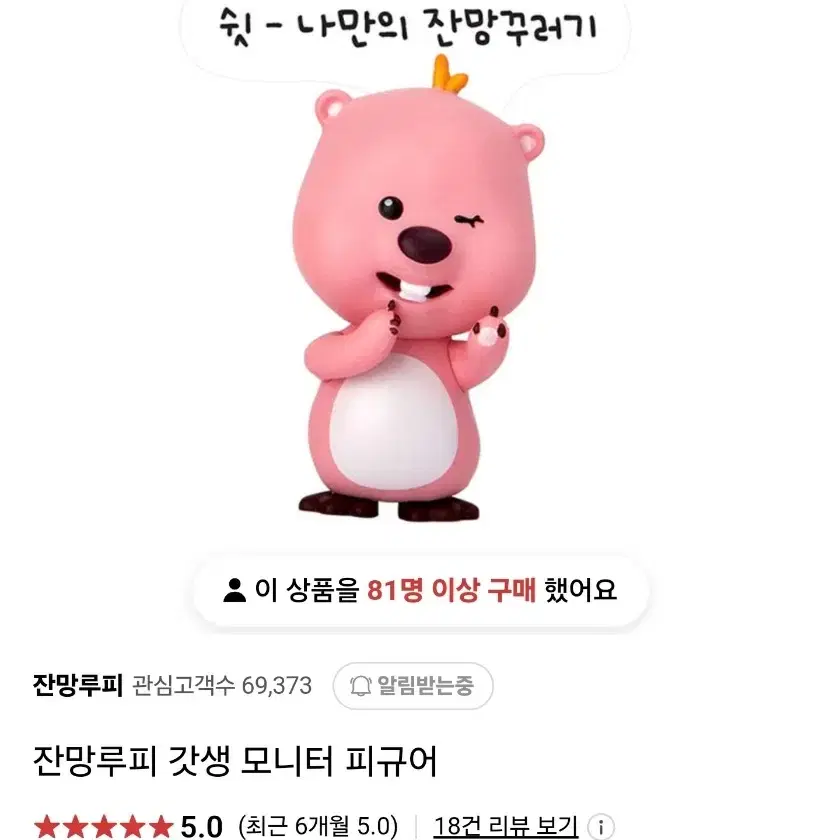Open the 18건 리뷰 보기 link
The width and height of the screenshot is (840, 840).
[x=506, y=827]
